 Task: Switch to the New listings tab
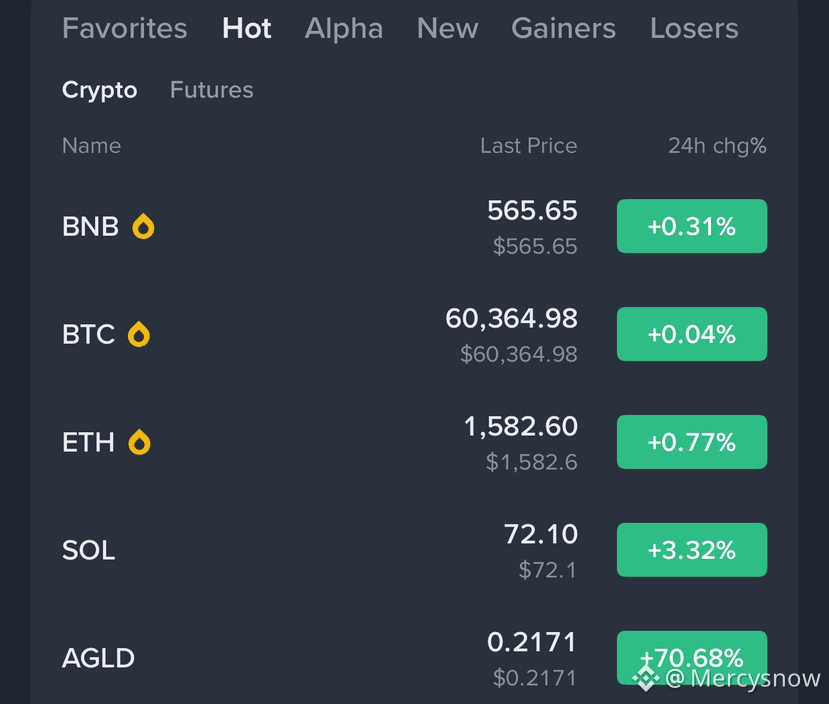click(x=447, y=28)
